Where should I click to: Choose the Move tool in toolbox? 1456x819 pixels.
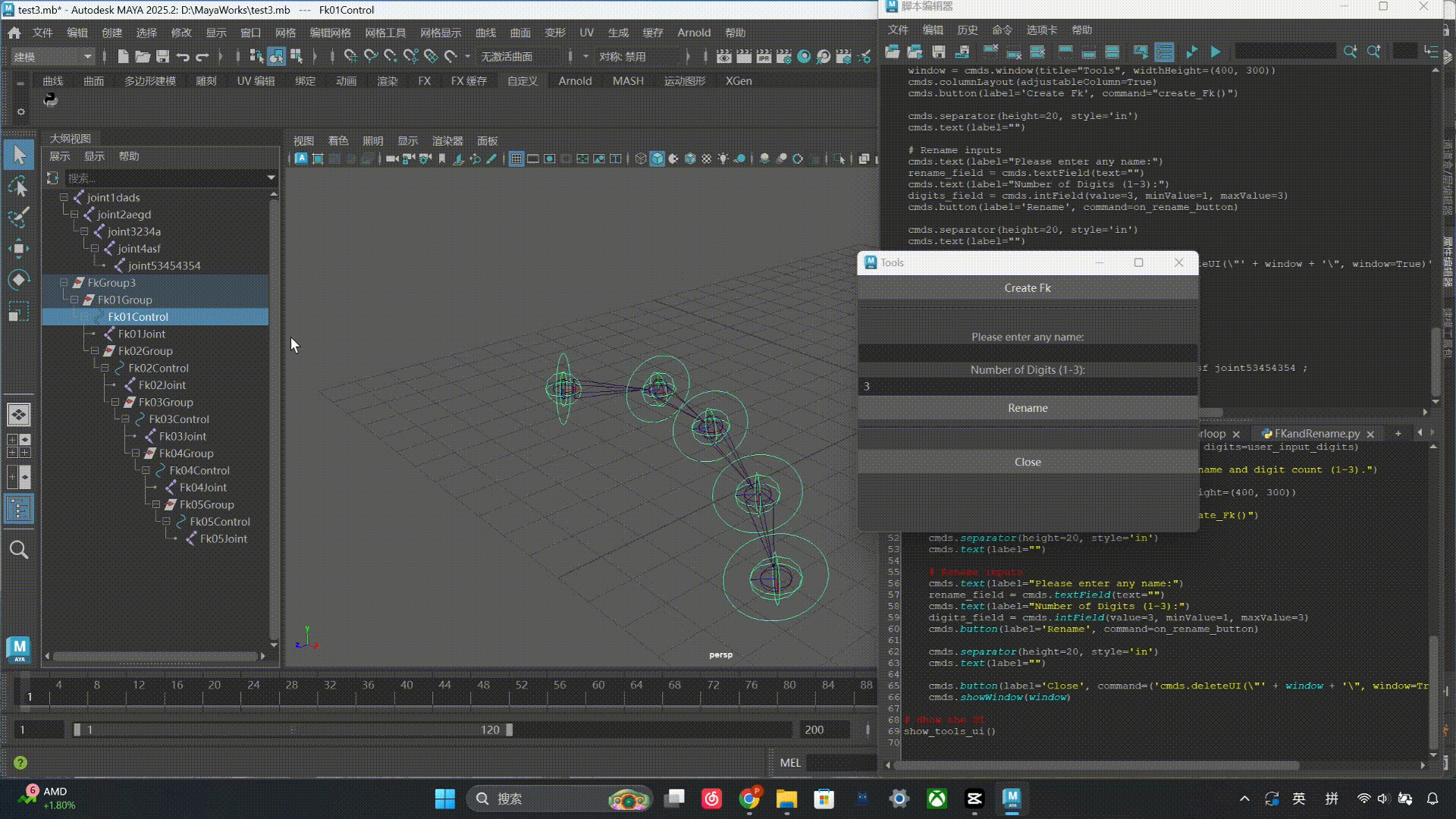point(19,249)
